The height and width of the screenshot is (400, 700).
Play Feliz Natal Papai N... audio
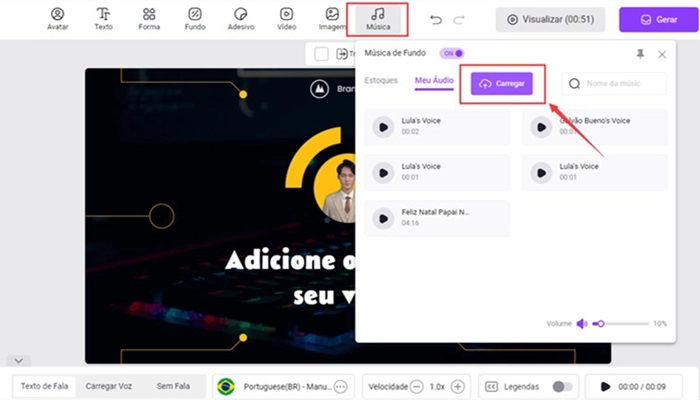click(383, 219)
